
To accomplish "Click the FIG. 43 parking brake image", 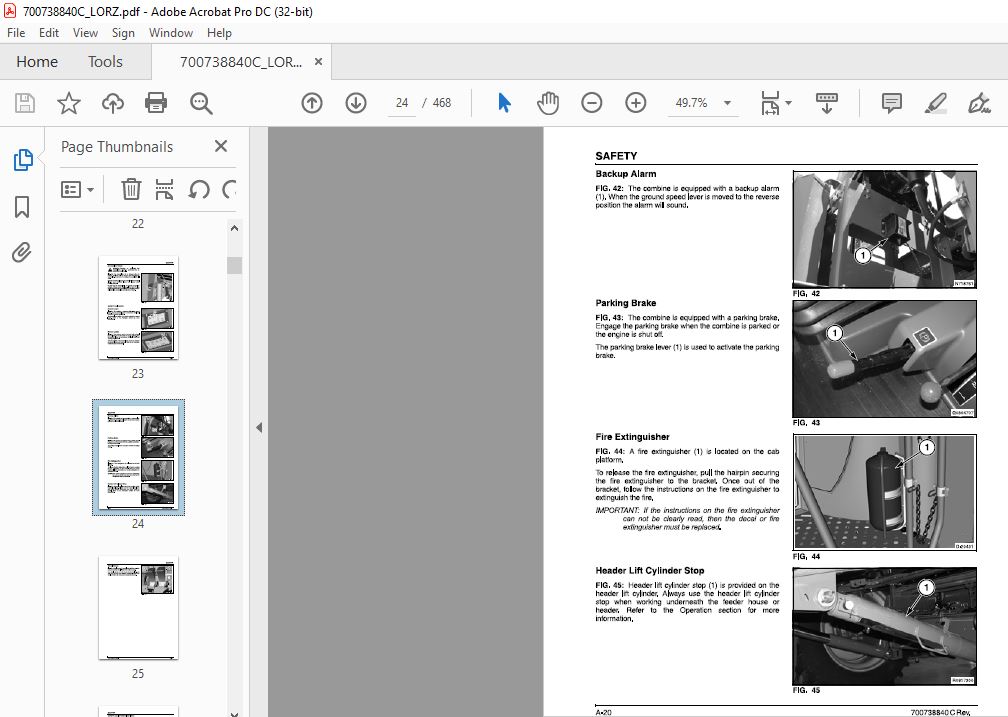I will (885, 359).
